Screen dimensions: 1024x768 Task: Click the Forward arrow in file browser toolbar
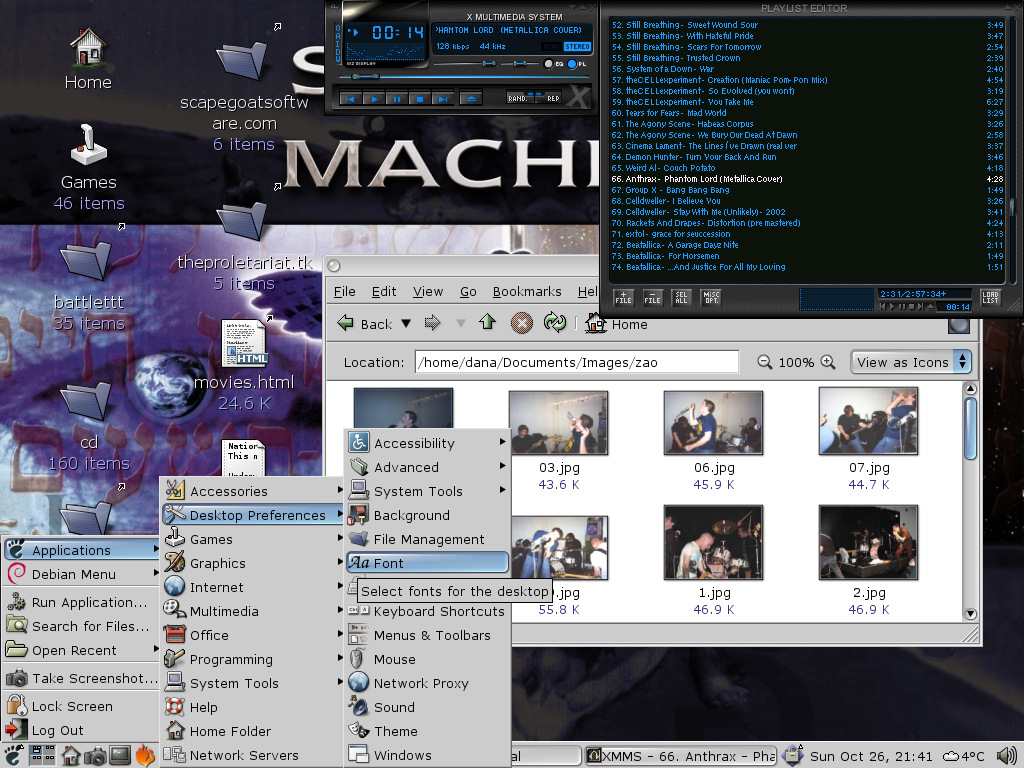pyautogui.click(x=432, y=323)
